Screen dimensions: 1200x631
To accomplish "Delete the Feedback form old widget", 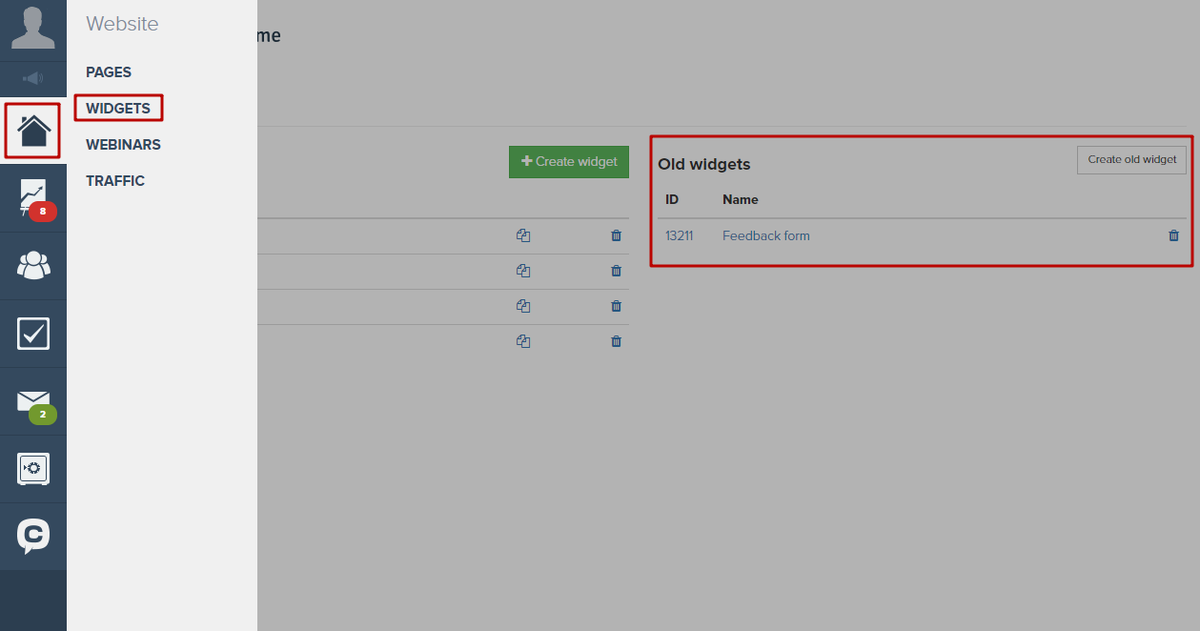I will [1174, 236].
